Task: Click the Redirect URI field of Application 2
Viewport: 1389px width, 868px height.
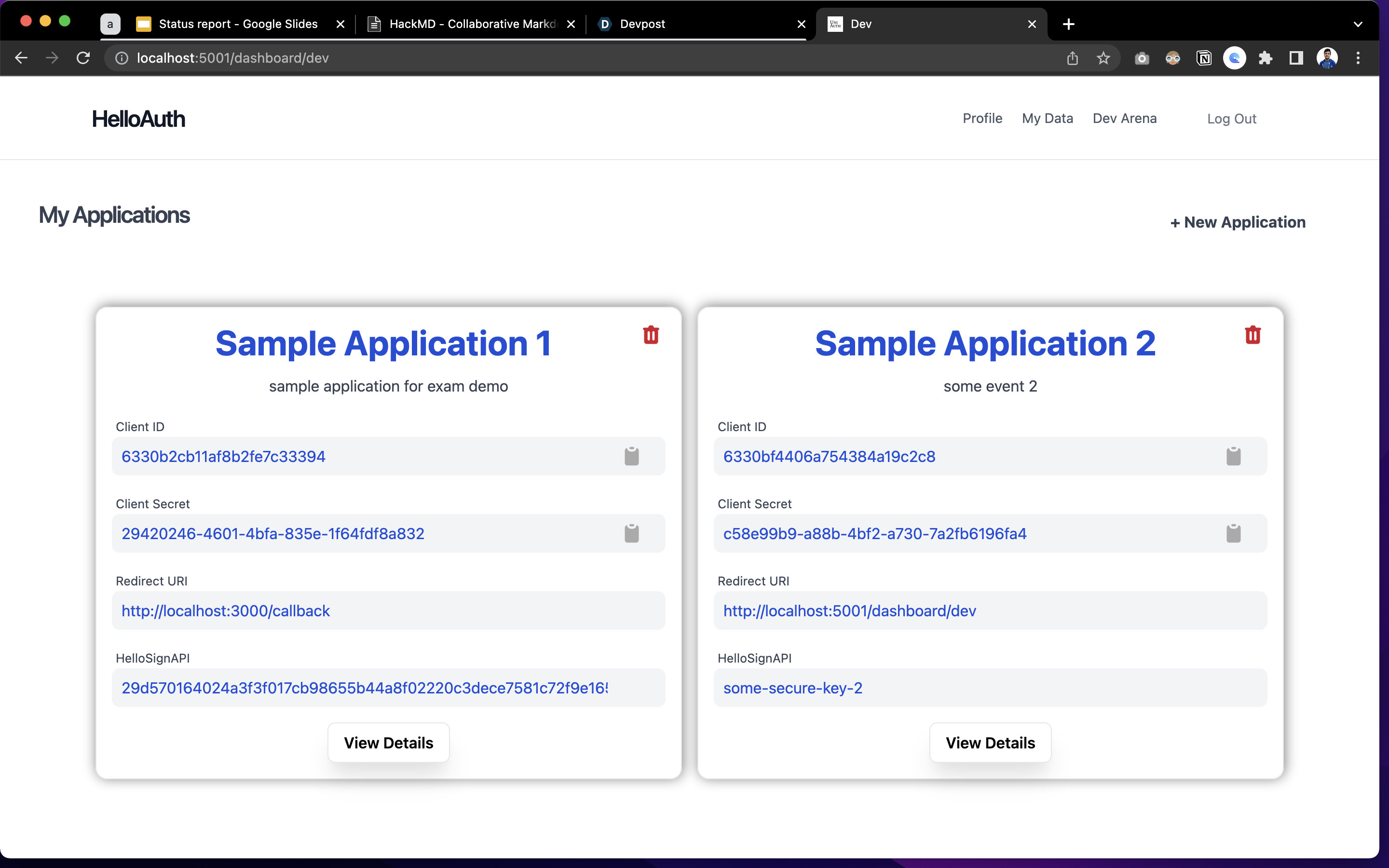Action: pyautogui.click(x=990, y=611)
